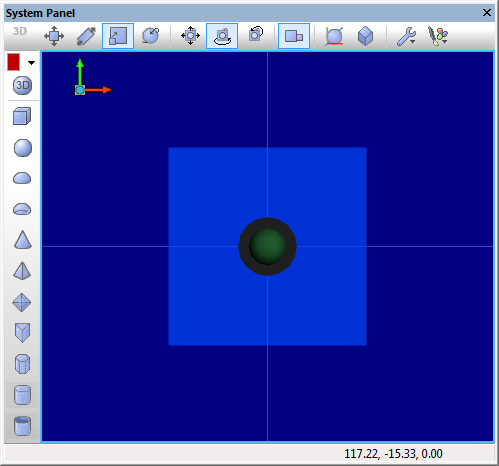499x466 pixels.
Task: Click the round 3D view button
Action: [22, 85]
